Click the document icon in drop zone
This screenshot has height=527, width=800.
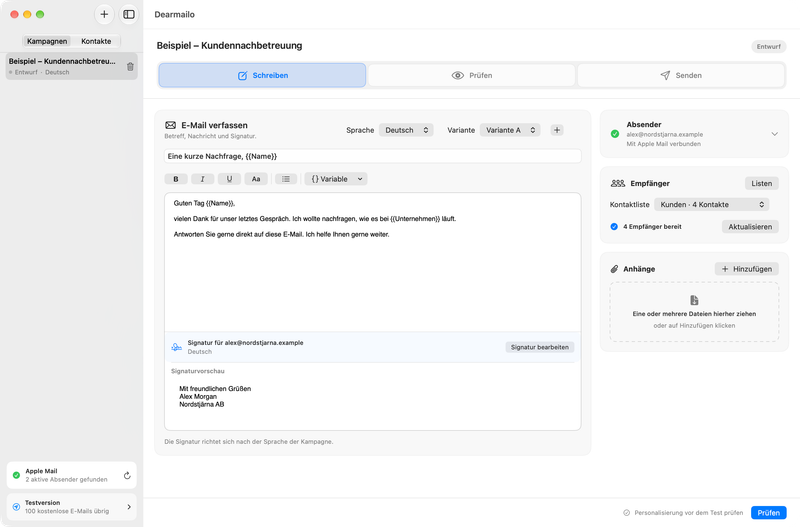point(694,300)
